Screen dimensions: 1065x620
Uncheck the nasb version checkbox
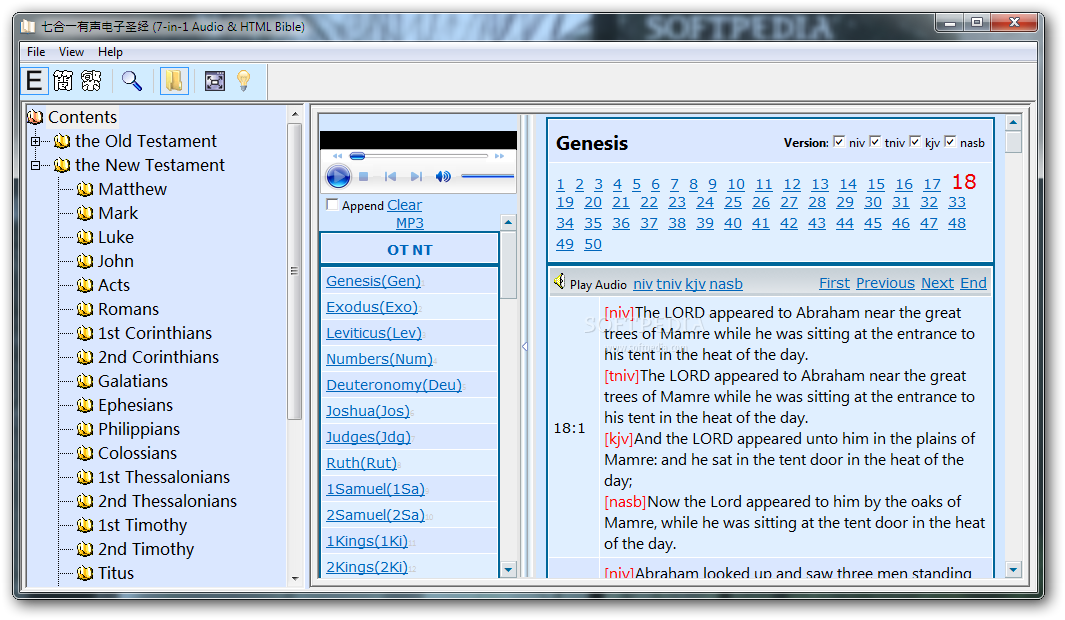[x=950, y=141]
